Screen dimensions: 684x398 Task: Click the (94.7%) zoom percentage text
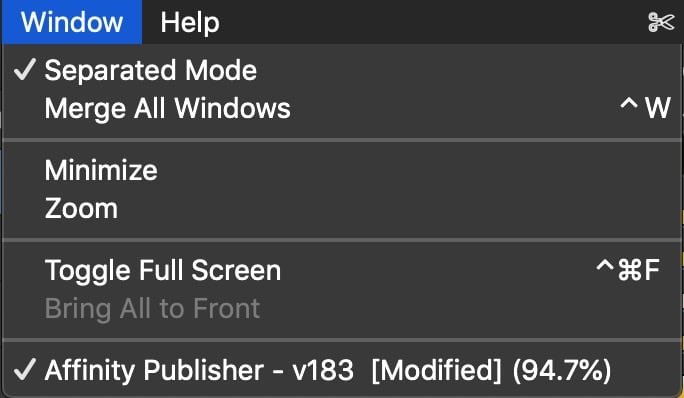(562, 371)
